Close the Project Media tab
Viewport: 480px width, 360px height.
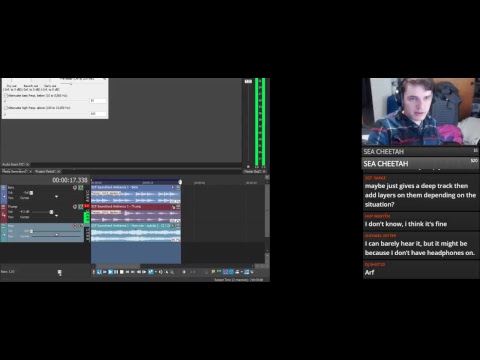[x=58, y=171]
